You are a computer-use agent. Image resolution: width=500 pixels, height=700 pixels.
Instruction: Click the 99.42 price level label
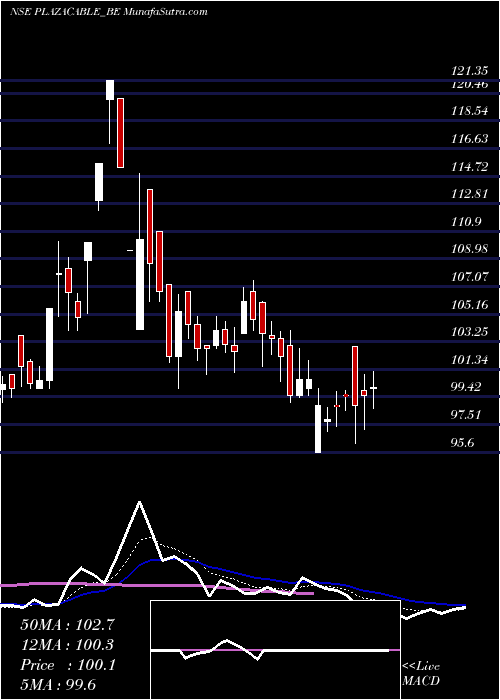click(466, 387)
